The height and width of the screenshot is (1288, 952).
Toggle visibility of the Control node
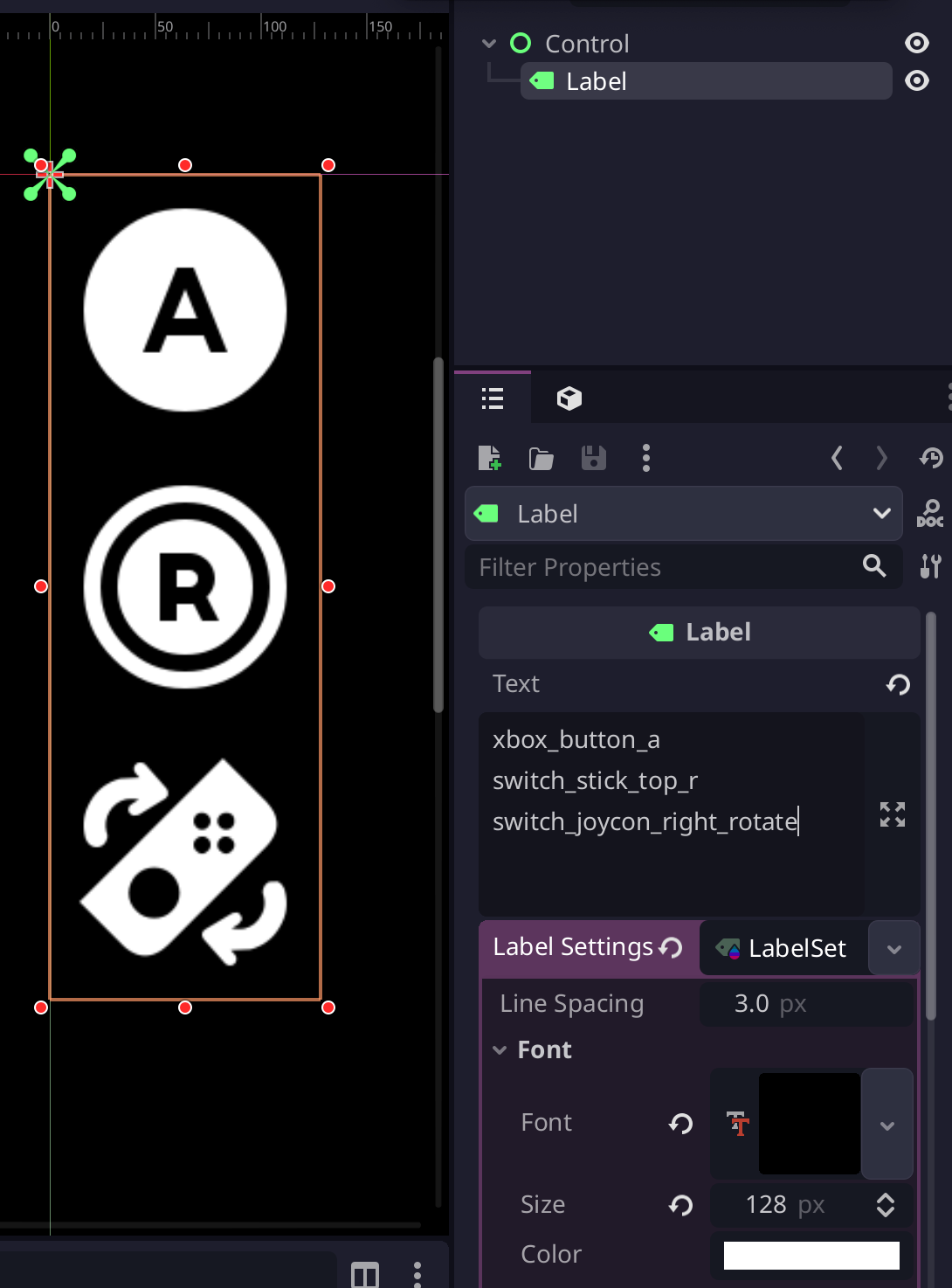coord(916,43)
